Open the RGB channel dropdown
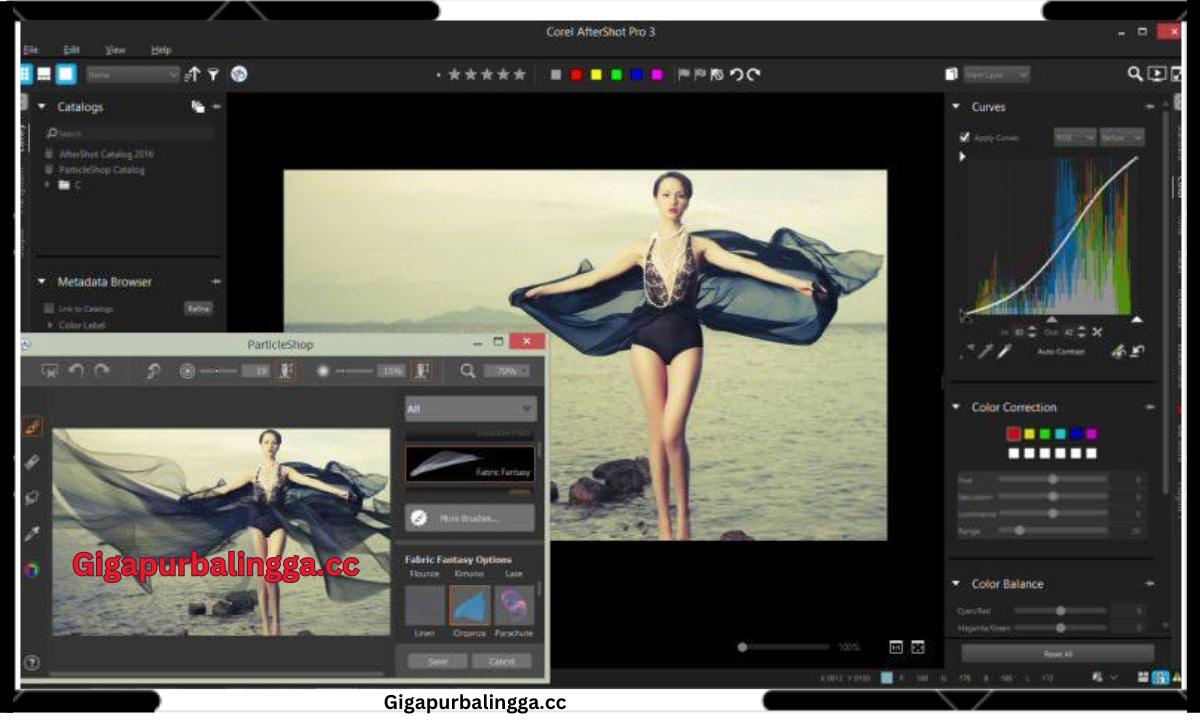The image size is (1200, 720). (1075, 137)
